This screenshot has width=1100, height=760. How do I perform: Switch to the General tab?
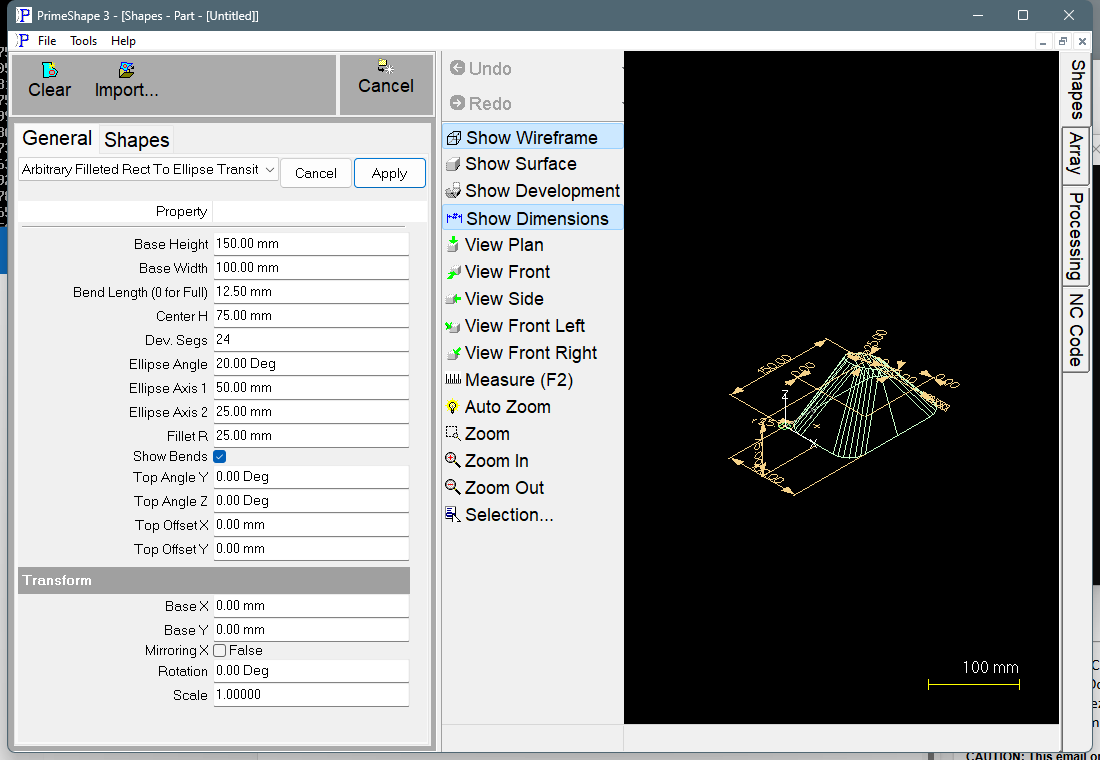57,138
